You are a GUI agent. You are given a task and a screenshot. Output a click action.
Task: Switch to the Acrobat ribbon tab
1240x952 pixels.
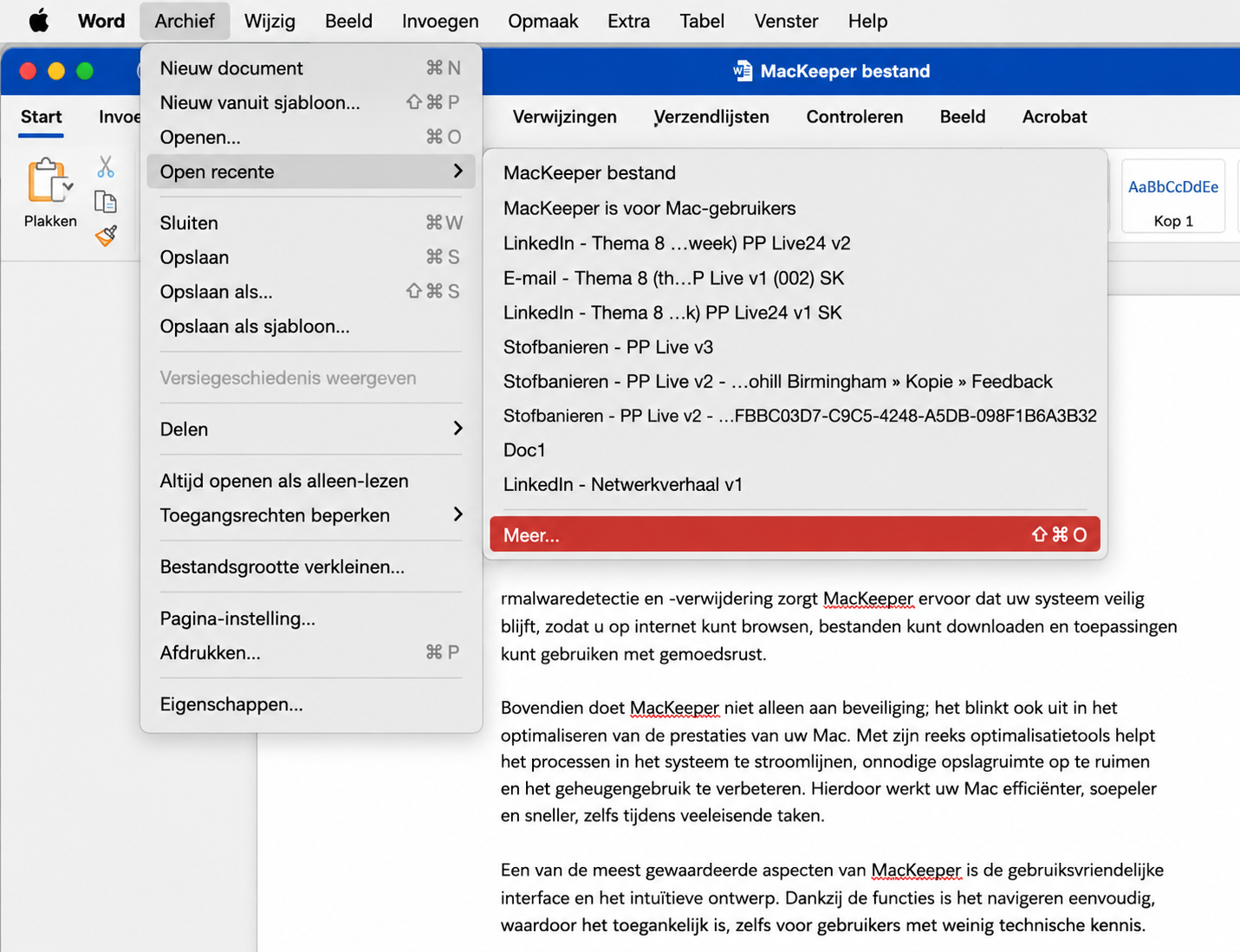tap(1055, 117)
